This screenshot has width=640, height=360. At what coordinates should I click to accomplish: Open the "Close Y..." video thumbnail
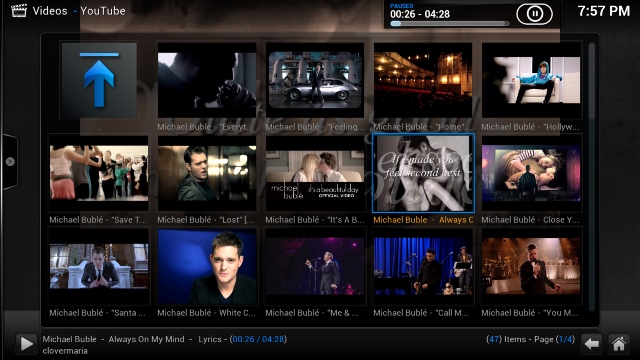(531, 173)
